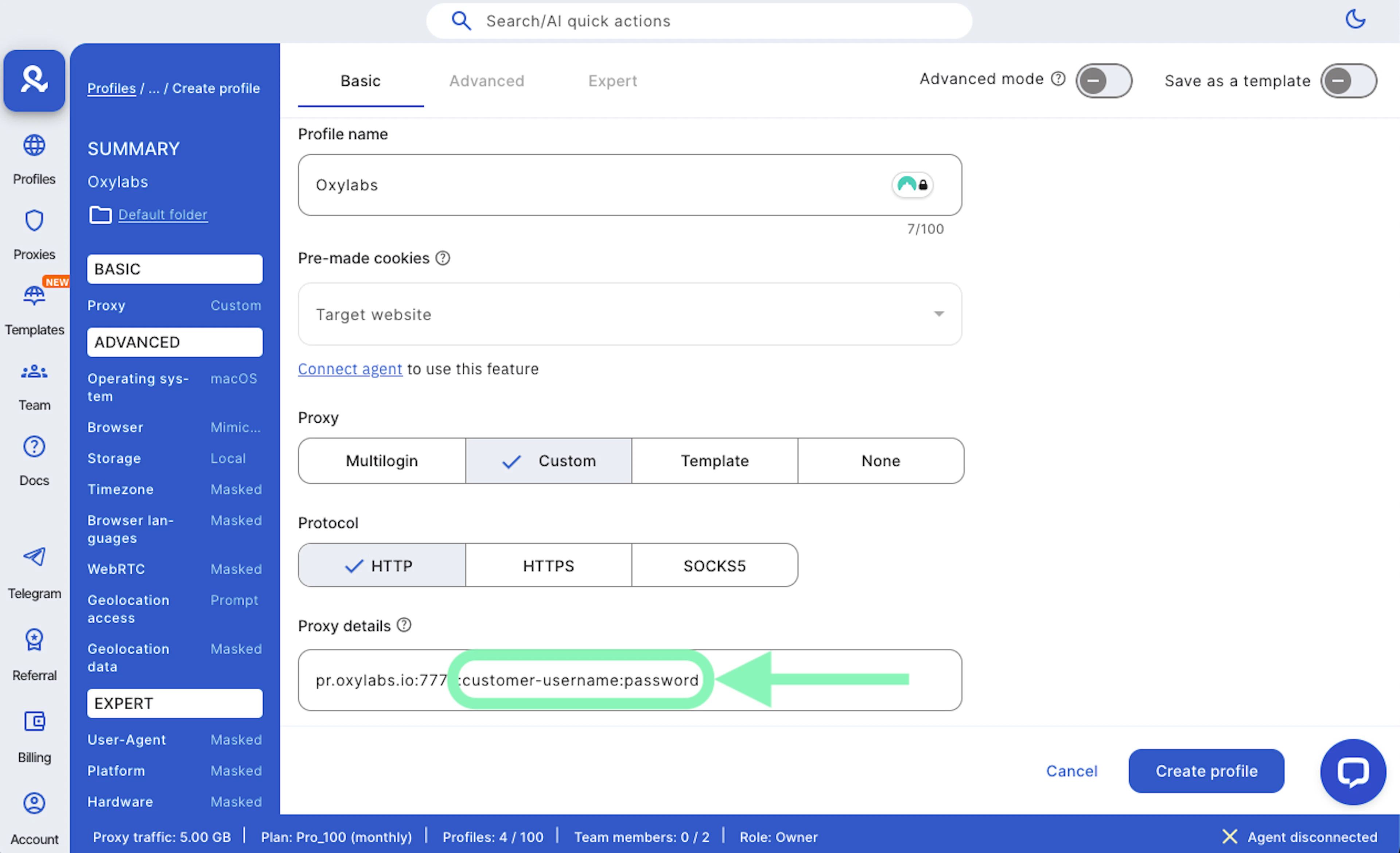Click Cancel button

1072,771
